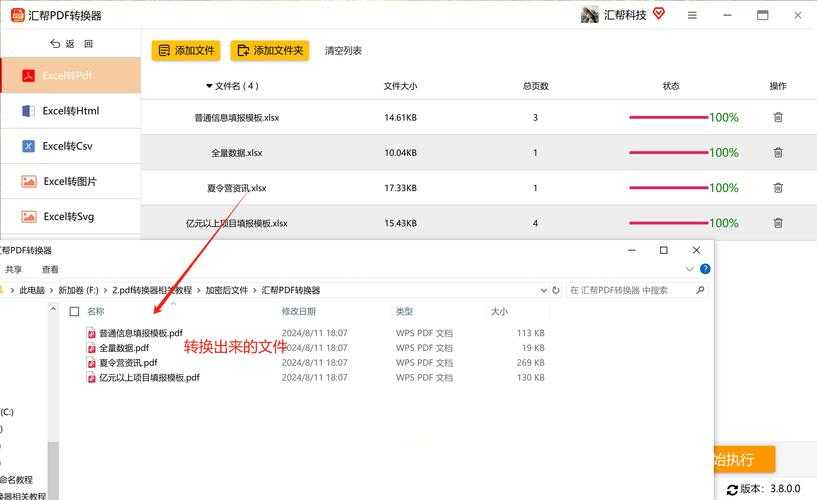Sort files by 名称 column
This screenshot has height=500, width=817.
[96, 311]
